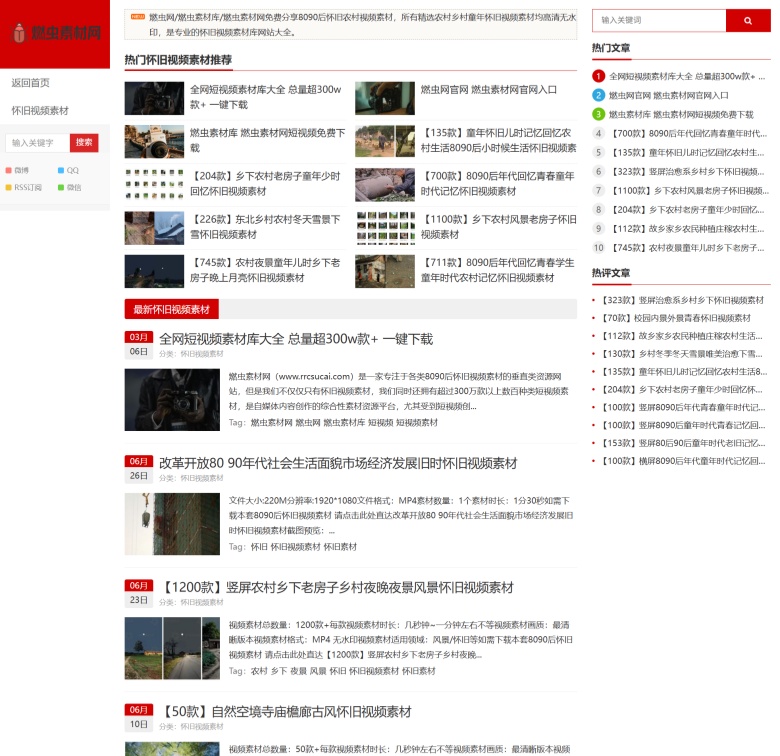780x756 pixels.
Task: Open article title 全网短视频素材库大全 一键下载
Action: pyautogui.click(x=296, y=339)
